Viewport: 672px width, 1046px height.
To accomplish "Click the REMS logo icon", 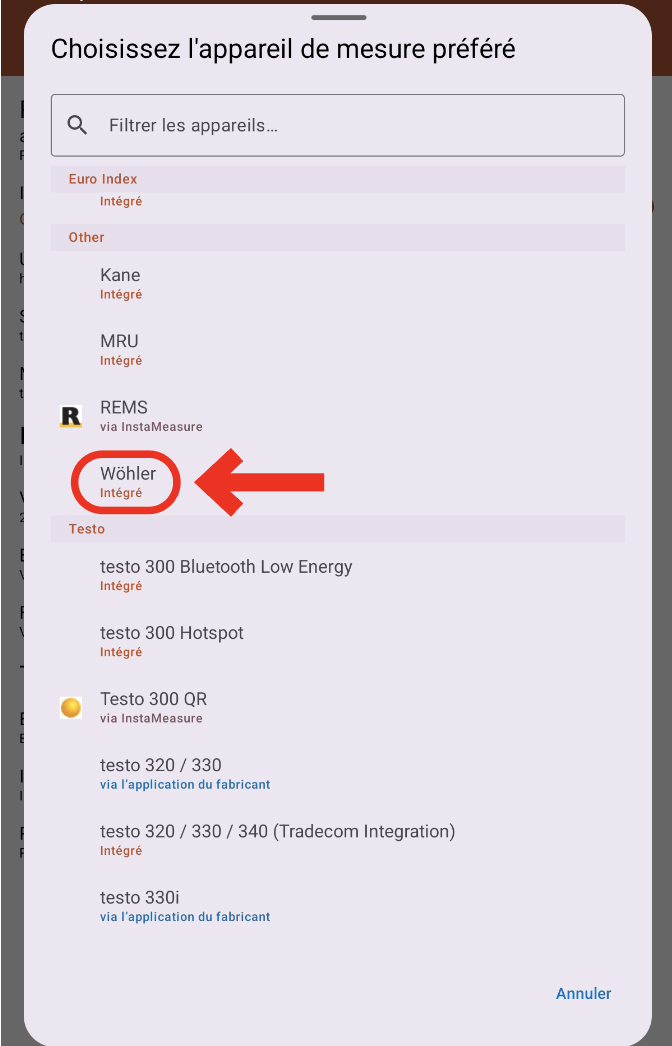I will point(71,416).
